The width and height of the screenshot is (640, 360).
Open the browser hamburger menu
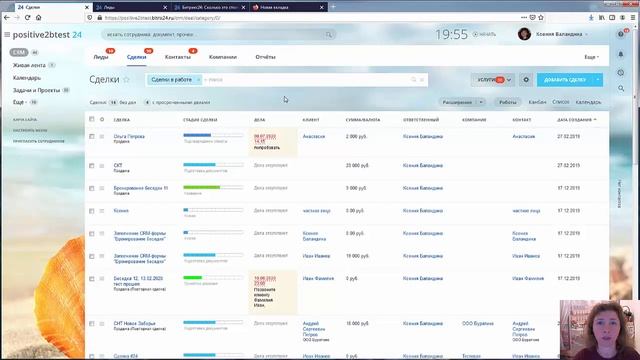[633, 18]
